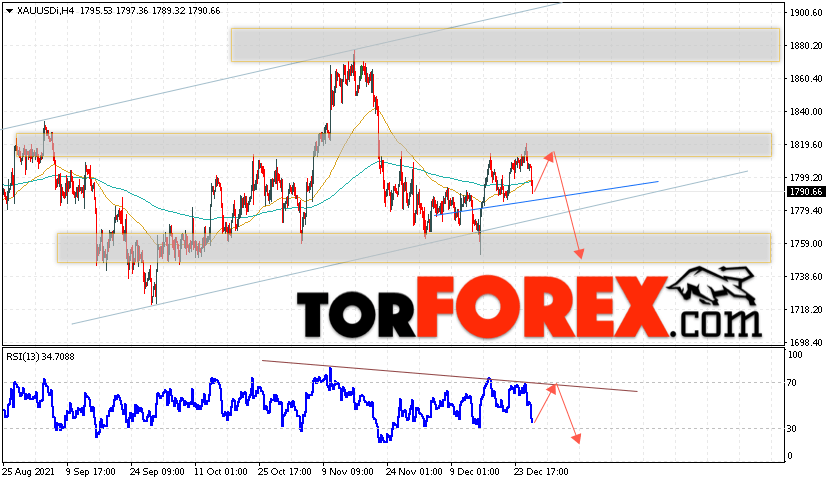
Task: Click the 1880.20 price axis label
Action: point(805,46)
